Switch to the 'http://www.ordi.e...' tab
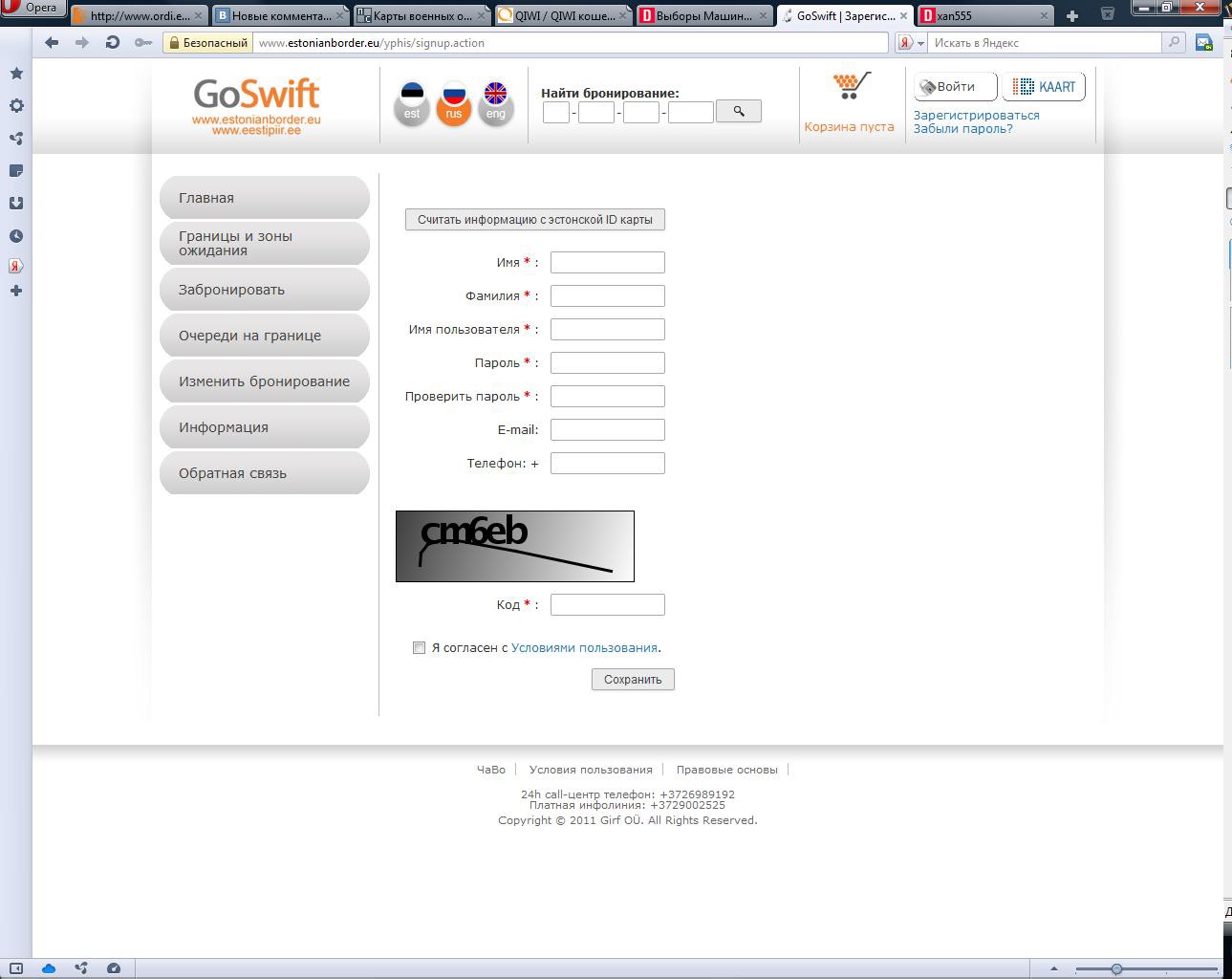 (139, 16)
